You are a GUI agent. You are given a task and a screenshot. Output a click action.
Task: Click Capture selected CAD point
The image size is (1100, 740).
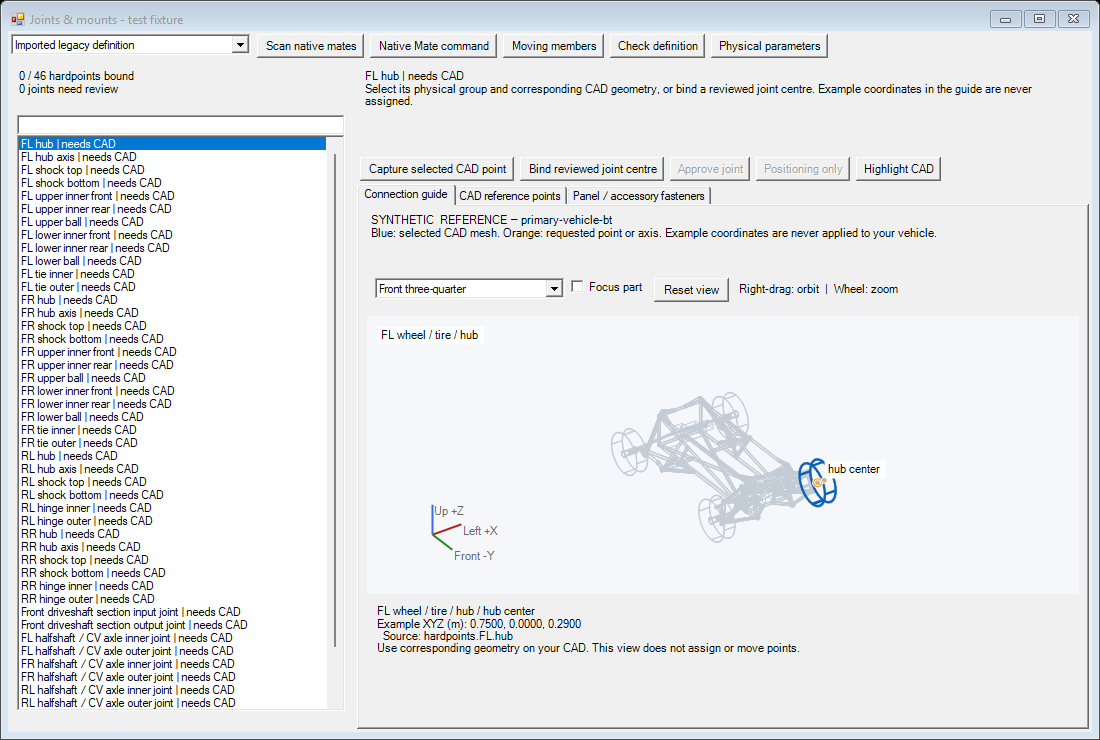tap(437, 169)
